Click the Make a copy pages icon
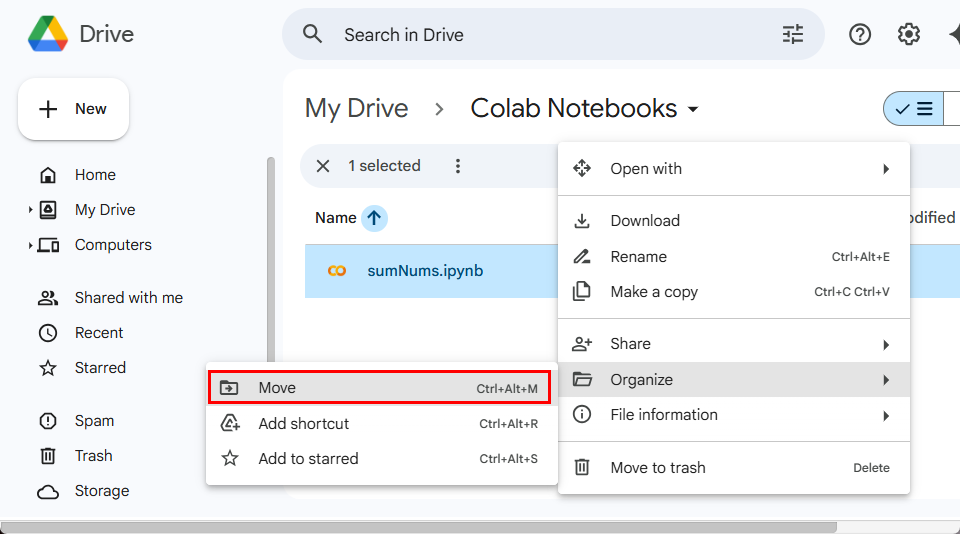Viewport: 960px width, 534px height. [582, 291]
